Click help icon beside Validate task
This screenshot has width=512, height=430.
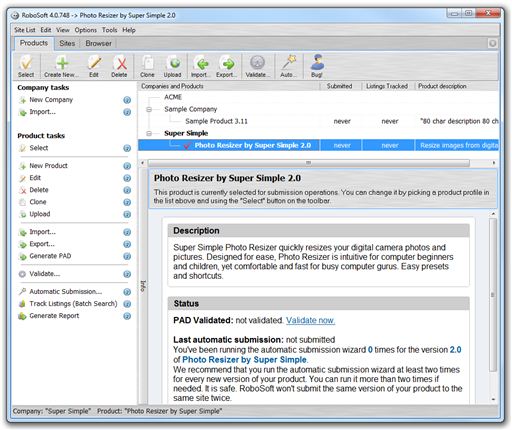[x=127, y=274]
